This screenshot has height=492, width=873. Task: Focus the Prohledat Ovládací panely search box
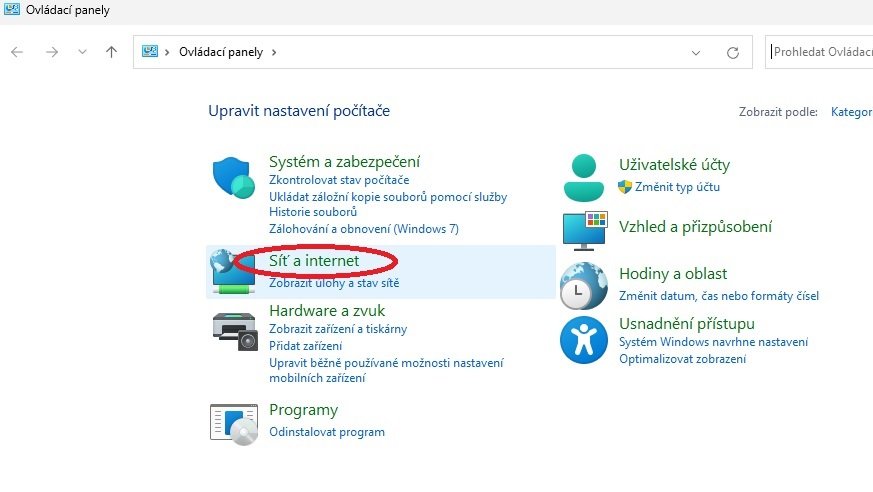pyautogui.click(x=819, y=52)
